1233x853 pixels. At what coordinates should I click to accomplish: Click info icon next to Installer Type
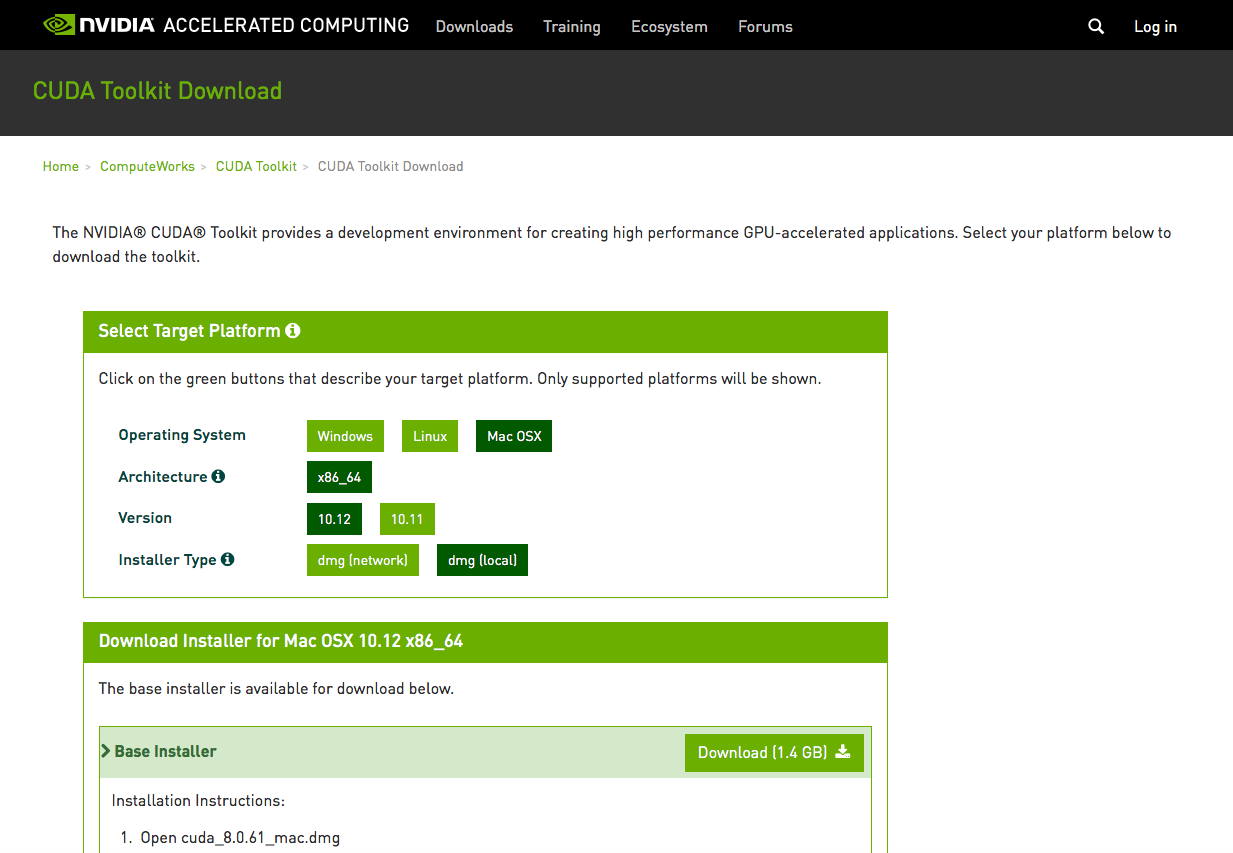tap(228, 560)
